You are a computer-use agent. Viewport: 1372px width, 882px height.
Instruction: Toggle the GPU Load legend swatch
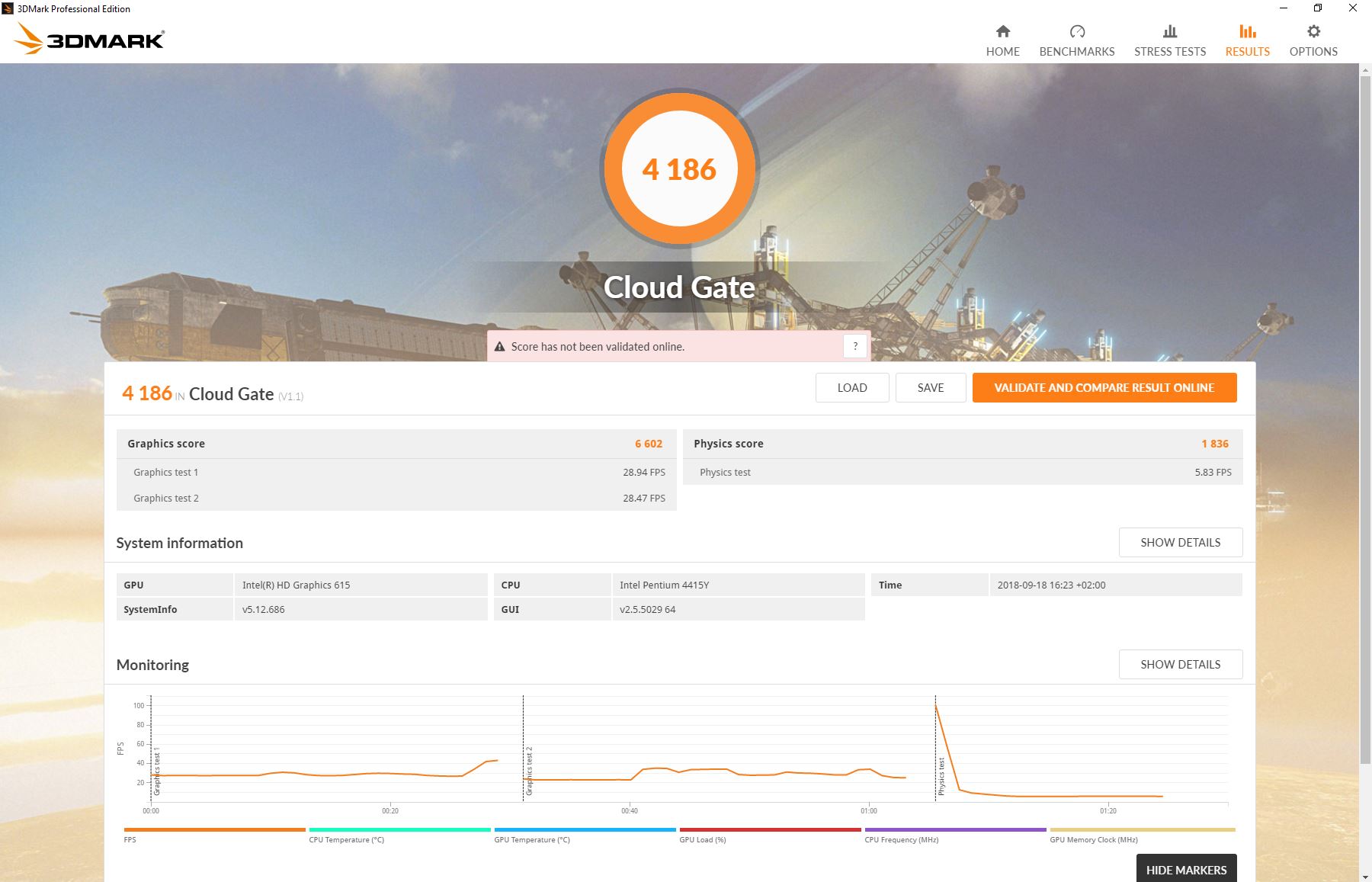point(770,829)
